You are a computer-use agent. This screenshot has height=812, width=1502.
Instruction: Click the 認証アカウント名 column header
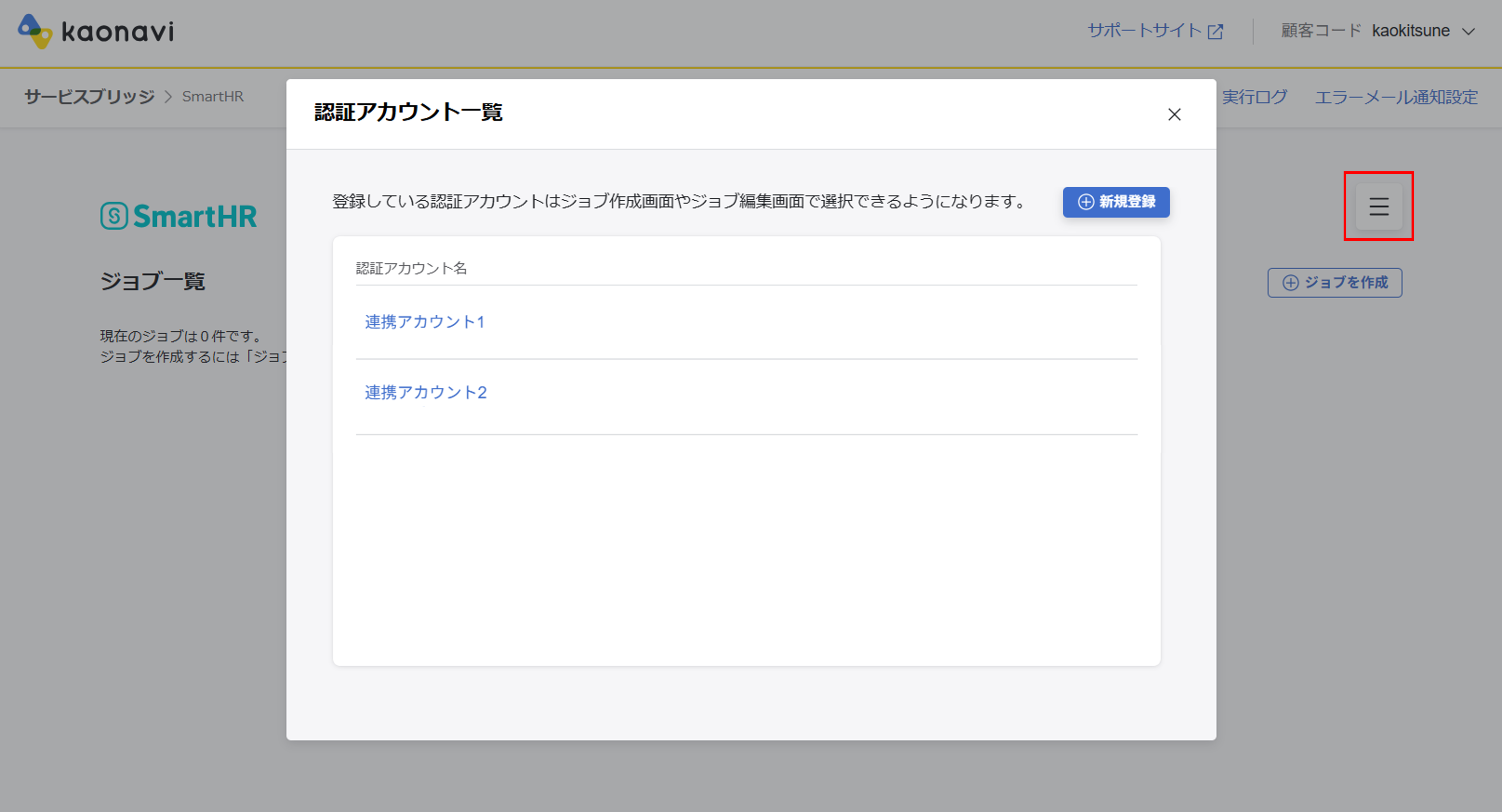(x=412, y=268)
